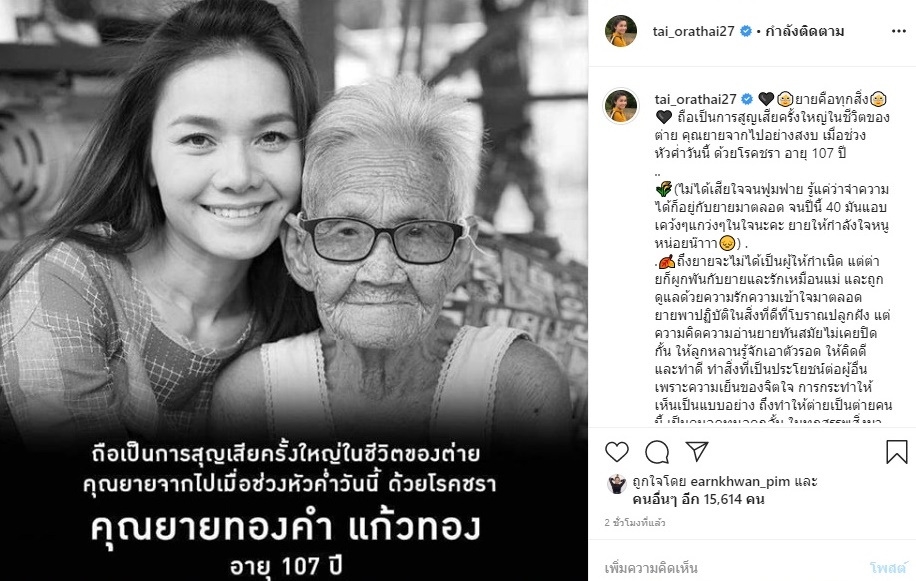The image size is (916, 581).
Task: Click tai_orathai27 username in post header
Action: pos(693,32)
